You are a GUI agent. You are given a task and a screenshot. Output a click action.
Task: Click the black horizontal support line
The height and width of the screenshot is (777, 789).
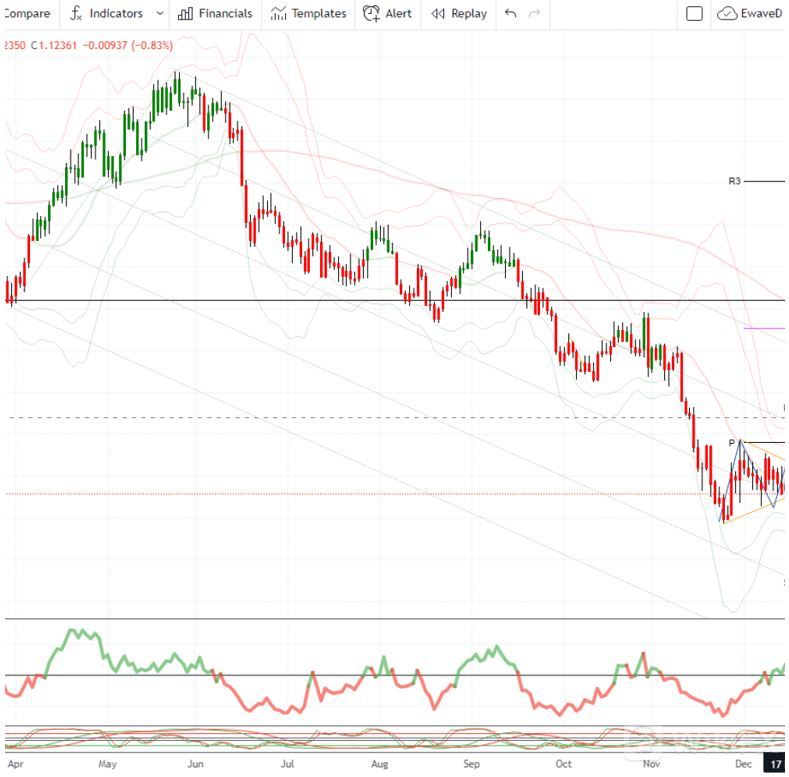(x=300, y=301)
